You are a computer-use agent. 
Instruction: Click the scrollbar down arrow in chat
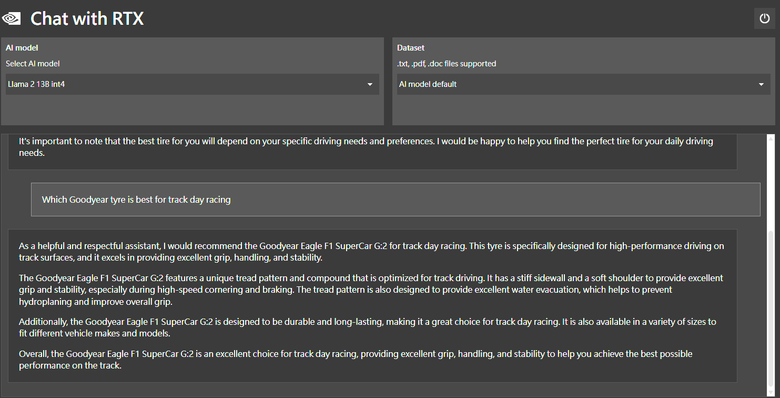point(771,392)
